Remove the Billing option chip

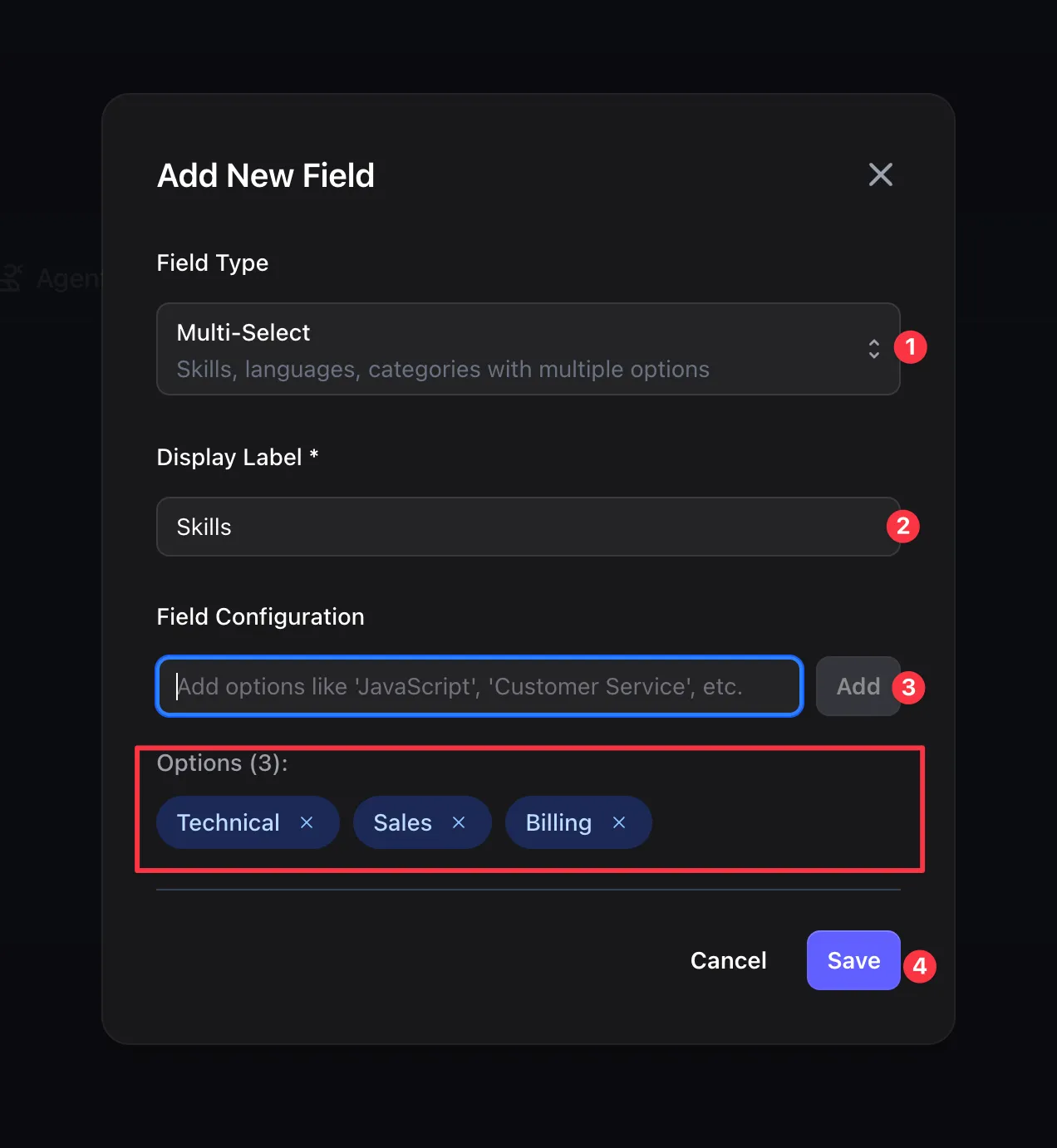point(618,822)
